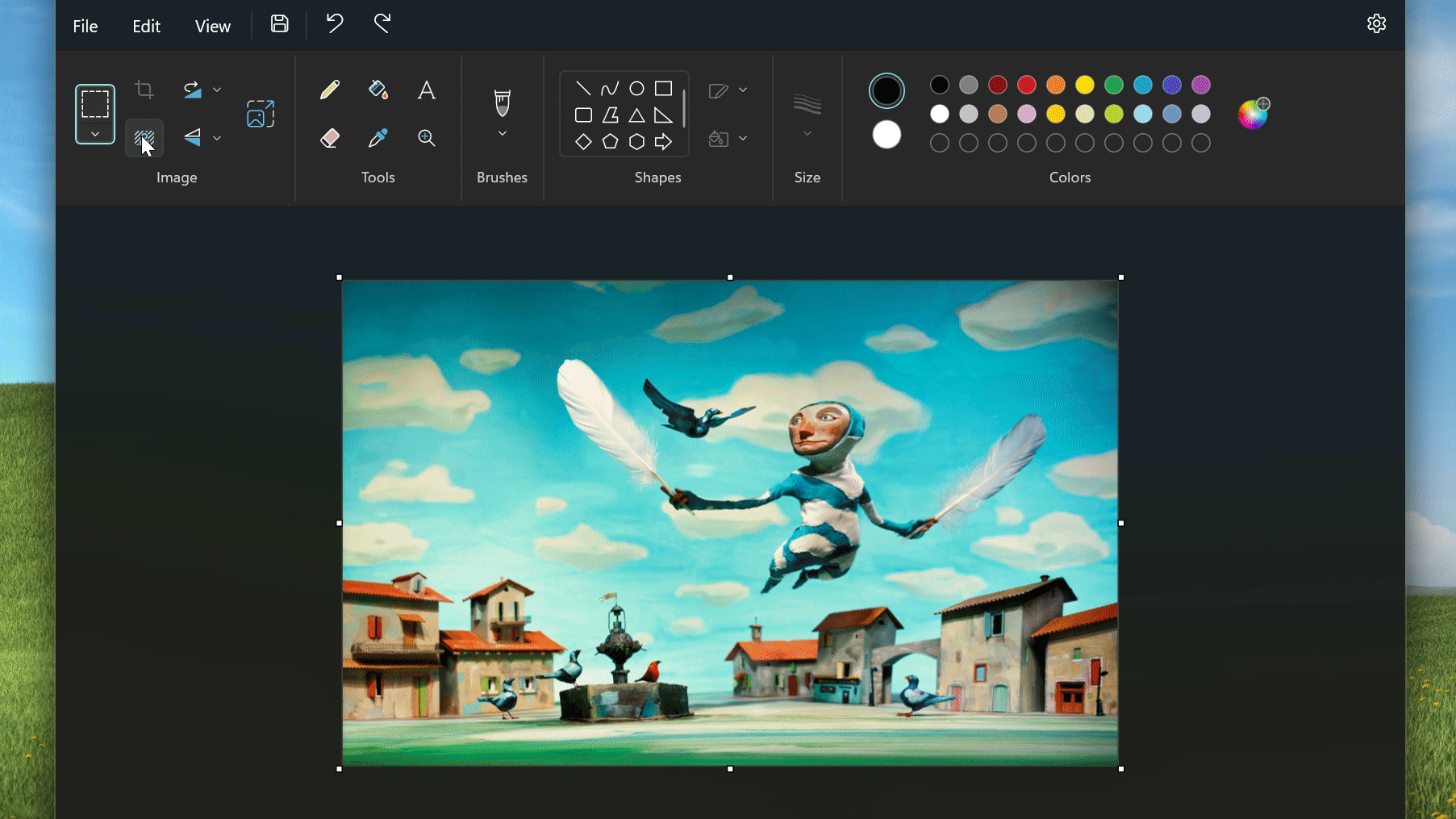Select the Fill bucket tool

pyautogui.click(x=378, y=90)
